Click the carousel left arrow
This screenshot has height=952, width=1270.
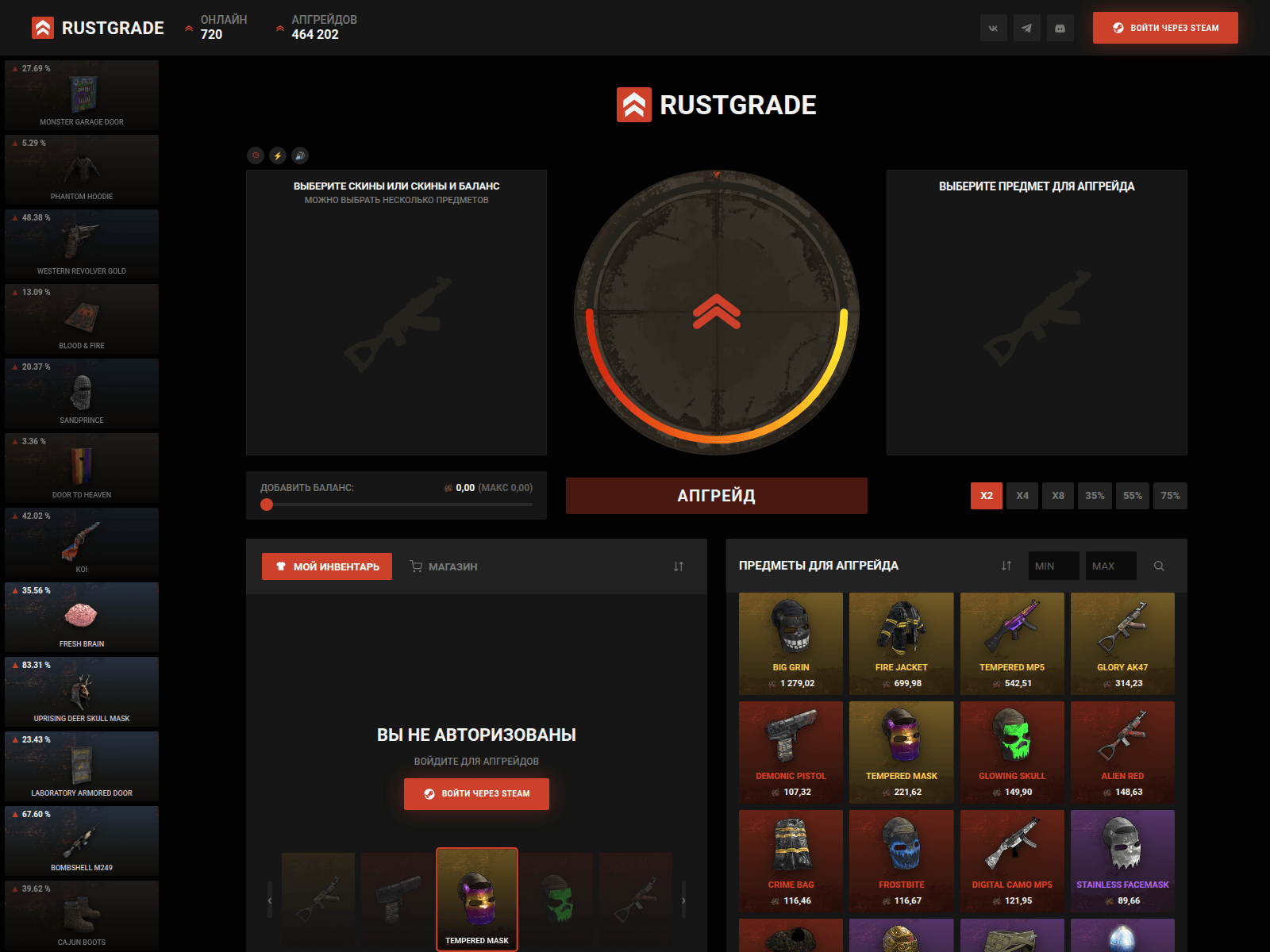pyautogui.click(x=270, y=900)
